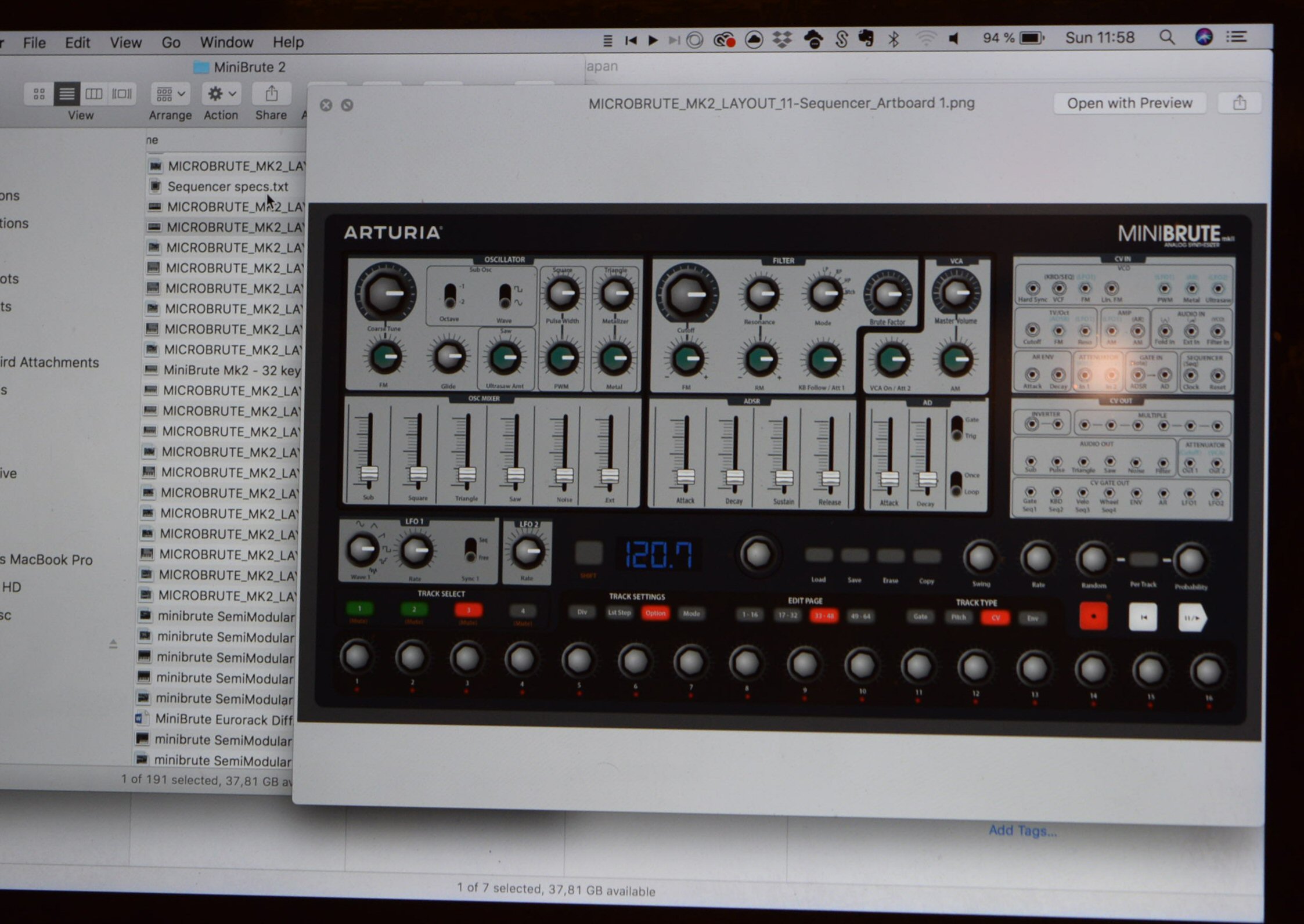Image resolution: width=1304 pixels, height=924 pixels.
Task: Click the ADSR Sustain slider handle
Action: (x=784, y=478)
